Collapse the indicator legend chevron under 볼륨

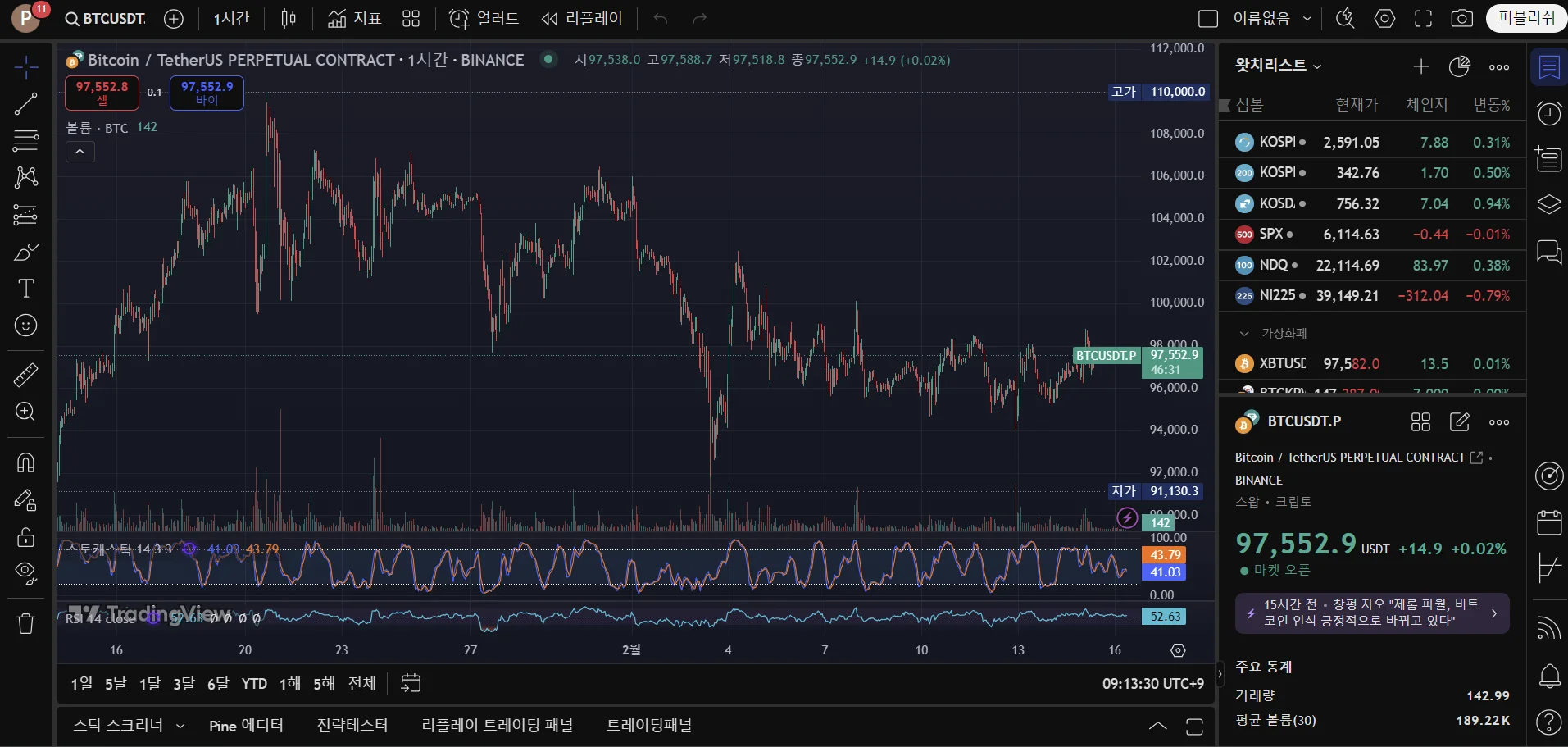tap(80, 152)
